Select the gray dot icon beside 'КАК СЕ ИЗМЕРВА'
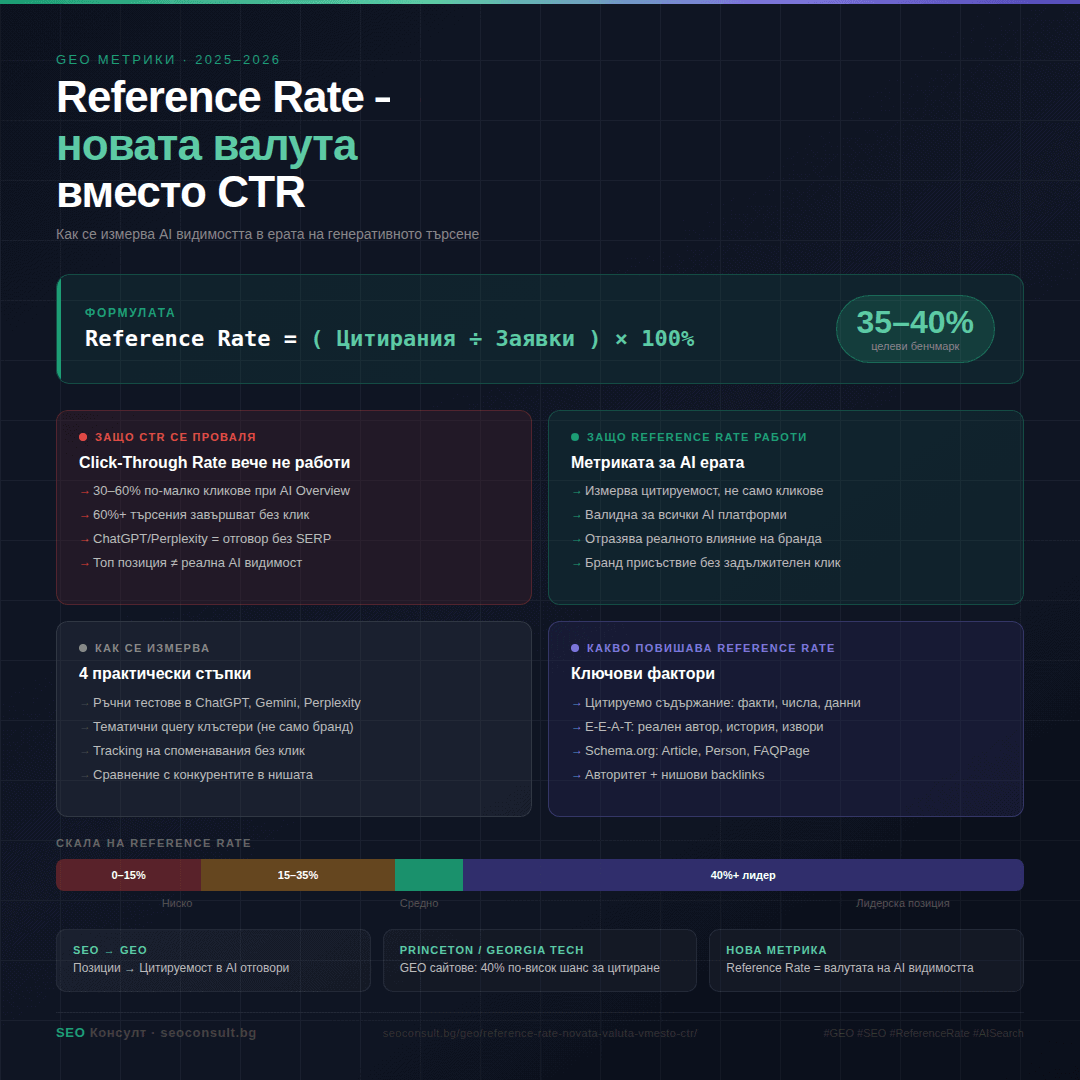Screen dimensions: 1080x1080 click(84, 647)
